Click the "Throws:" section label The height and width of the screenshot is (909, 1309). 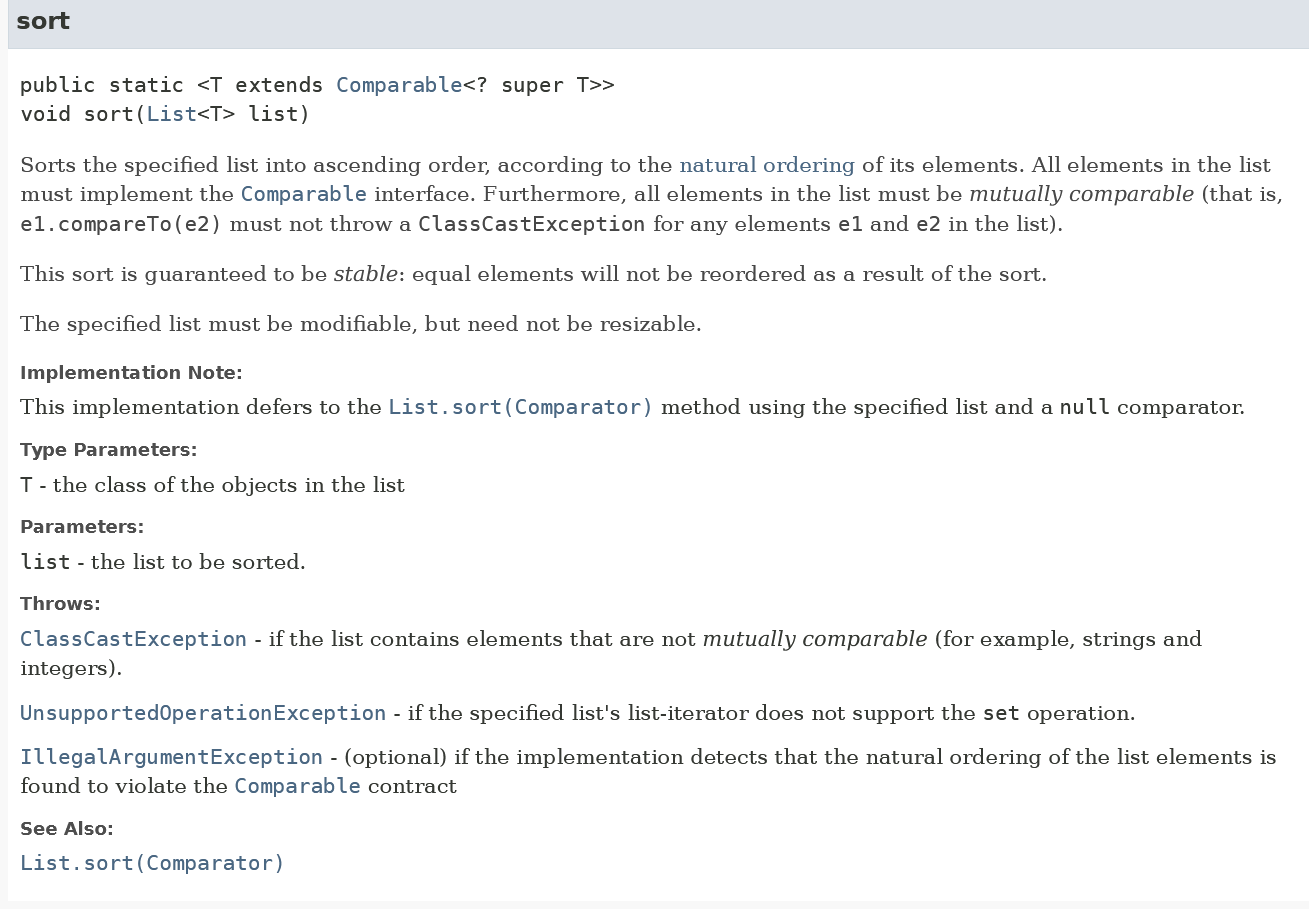(60, 604)
